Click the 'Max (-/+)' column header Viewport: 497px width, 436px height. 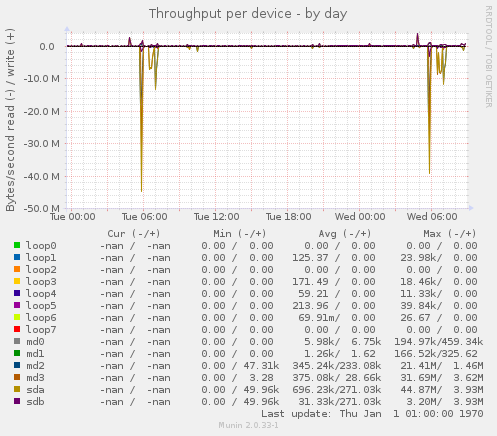450,234
